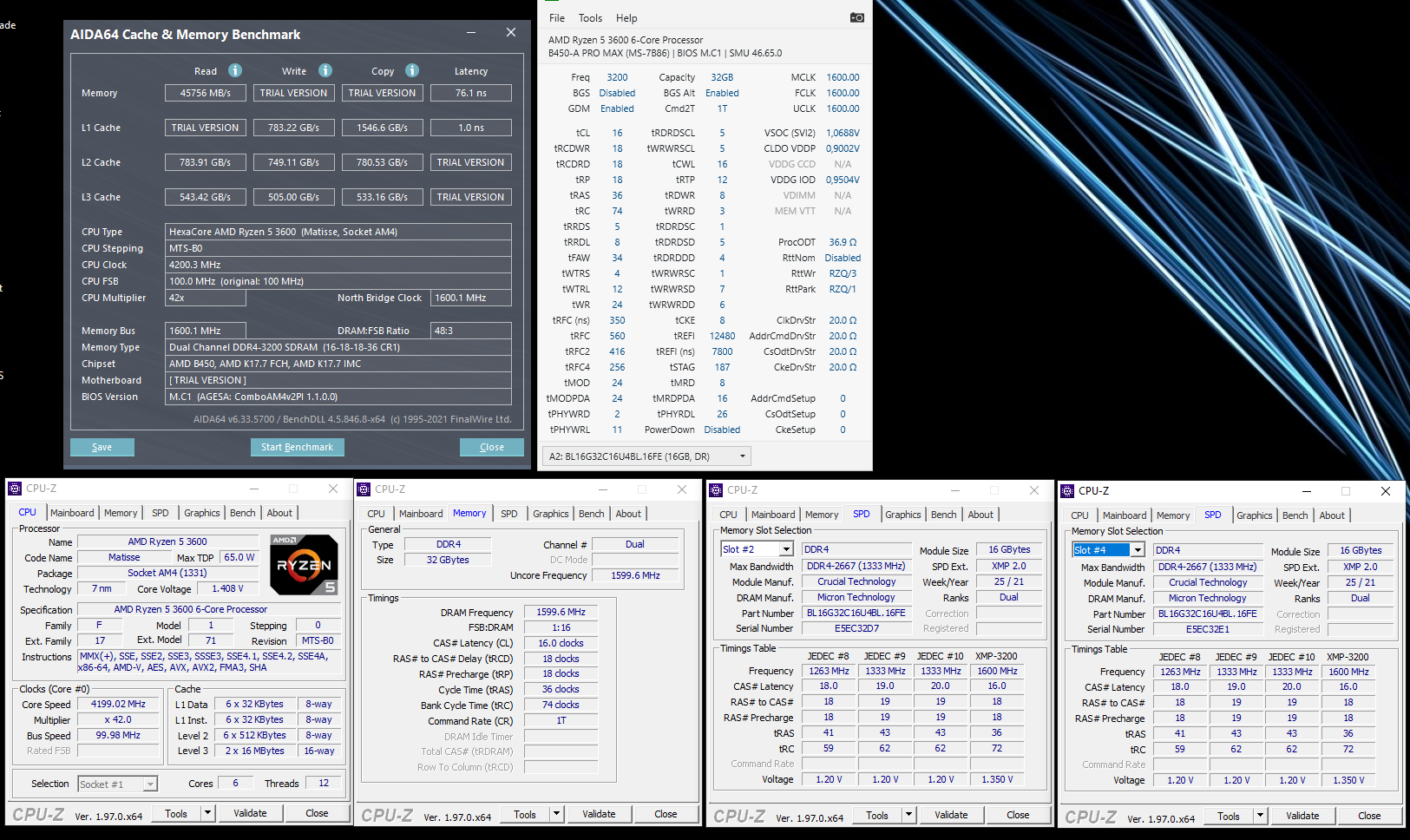Click the Core Voltage field 1.408 V
1410x840 pixels.
point(226,588)
